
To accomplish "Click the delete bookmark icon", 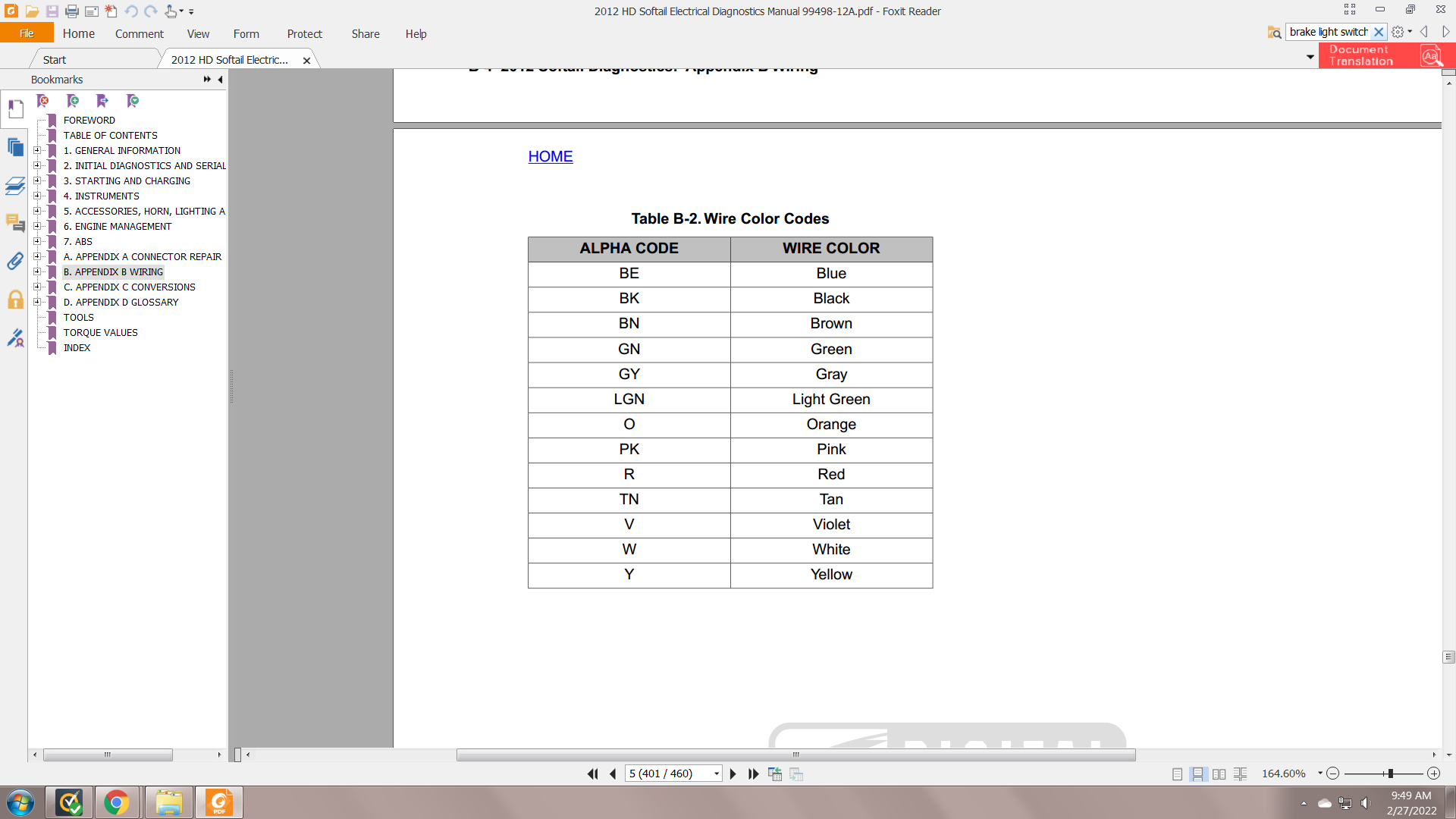I will (x=43, y=101).
